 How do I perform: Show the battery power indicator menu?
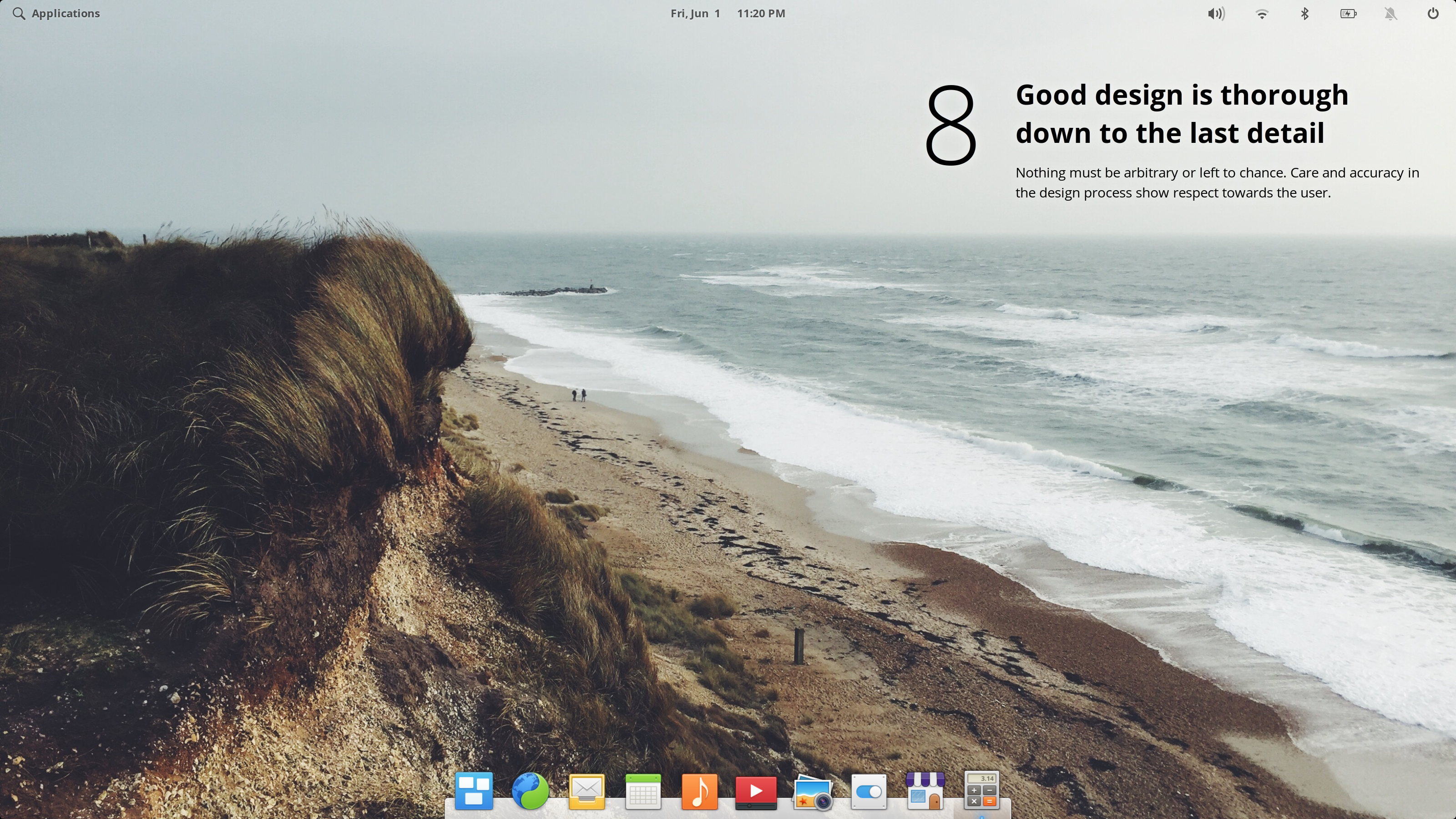click(x=1348, y=14)
